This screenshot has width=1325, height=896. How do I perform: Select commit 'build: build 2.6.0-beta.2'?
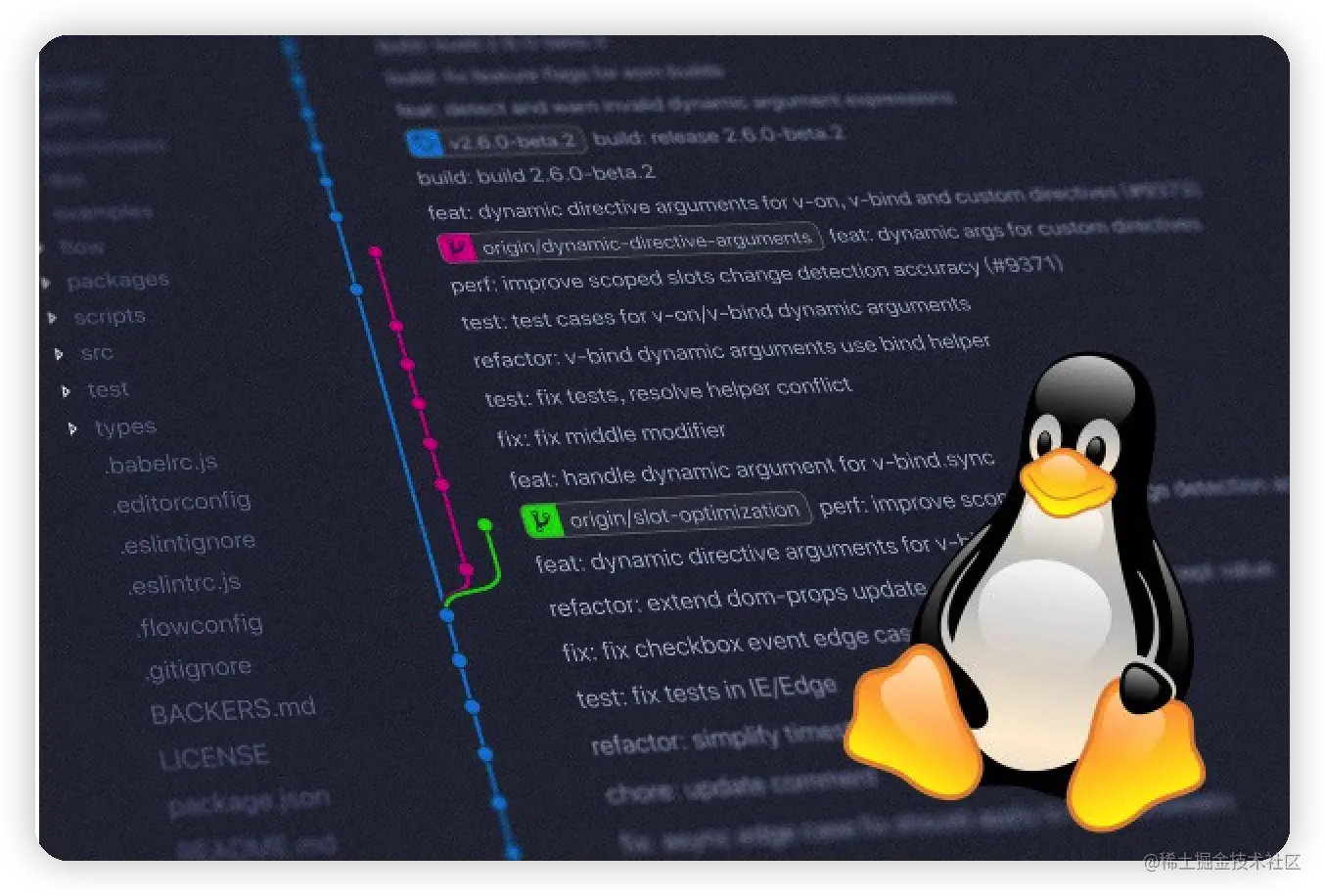point(536,175)
